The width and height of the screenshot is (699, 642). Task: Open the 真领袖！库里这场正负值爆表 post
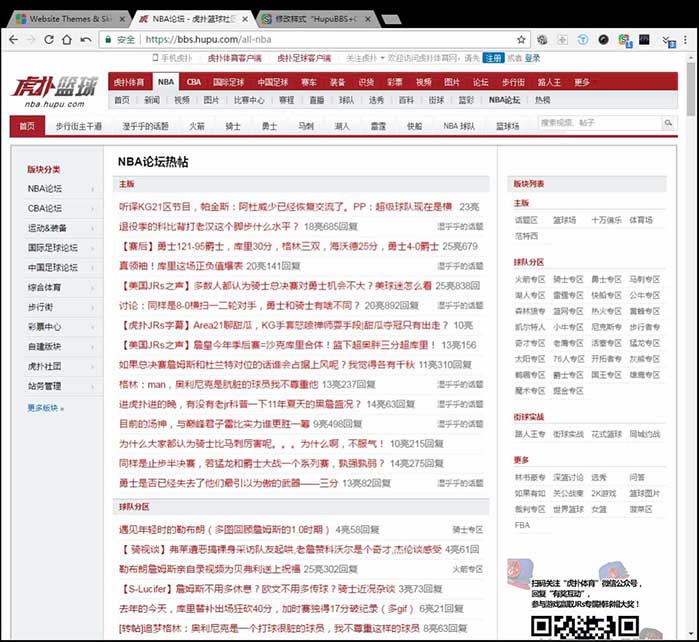pos(181,266)
